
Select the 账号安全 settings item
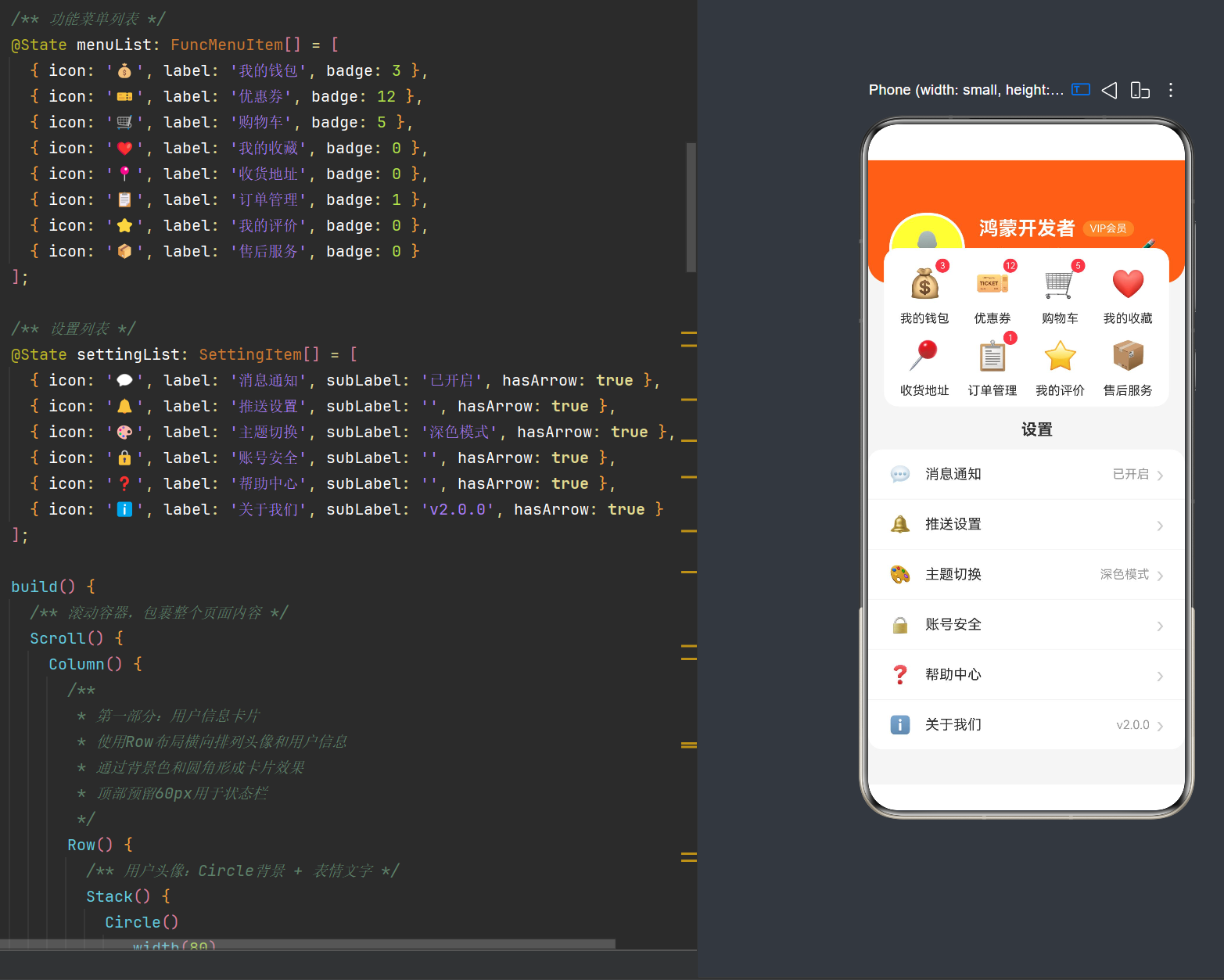pos(1026,624)
